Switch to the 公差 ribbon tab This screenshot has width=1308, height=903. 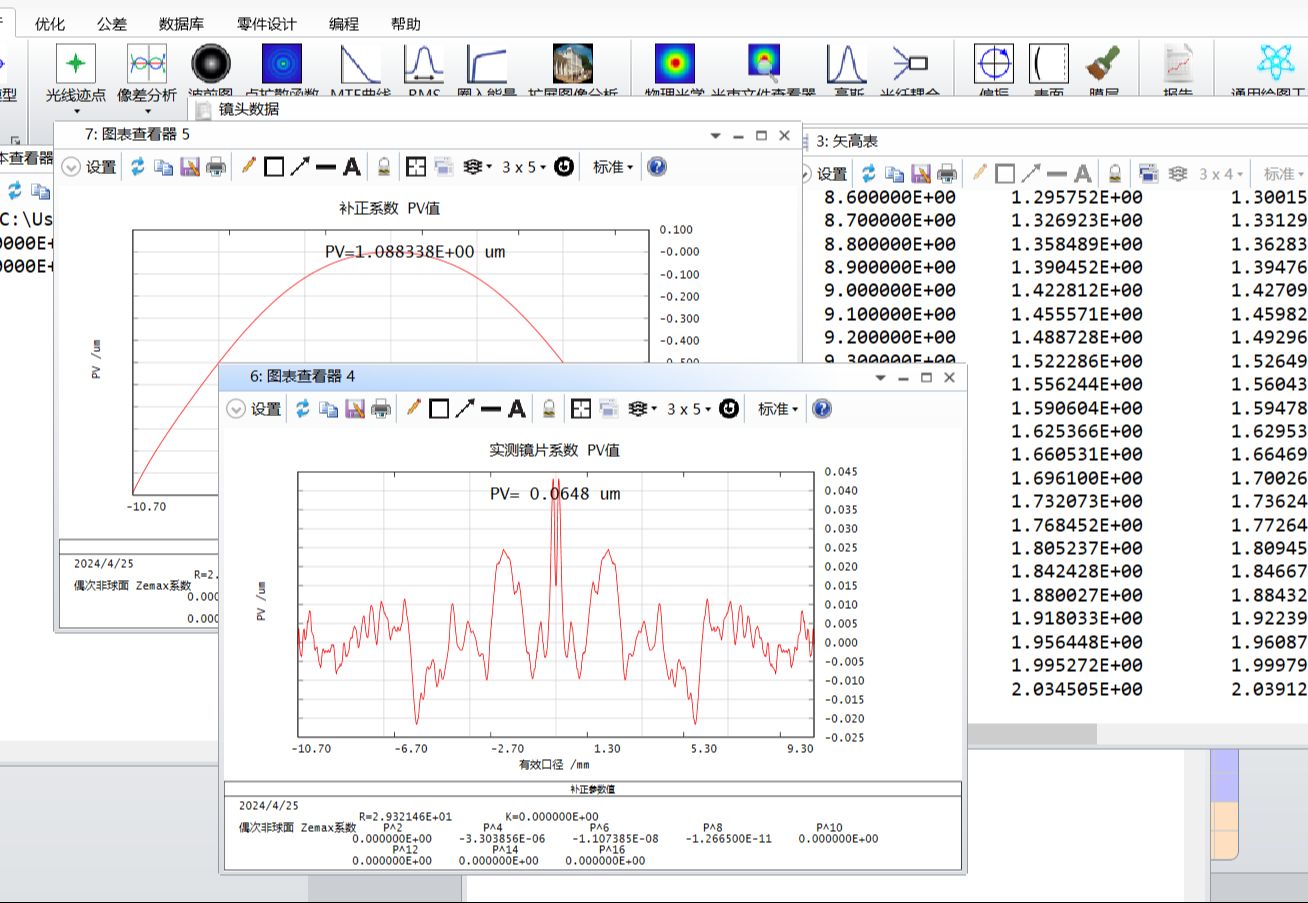pos(112,24)
